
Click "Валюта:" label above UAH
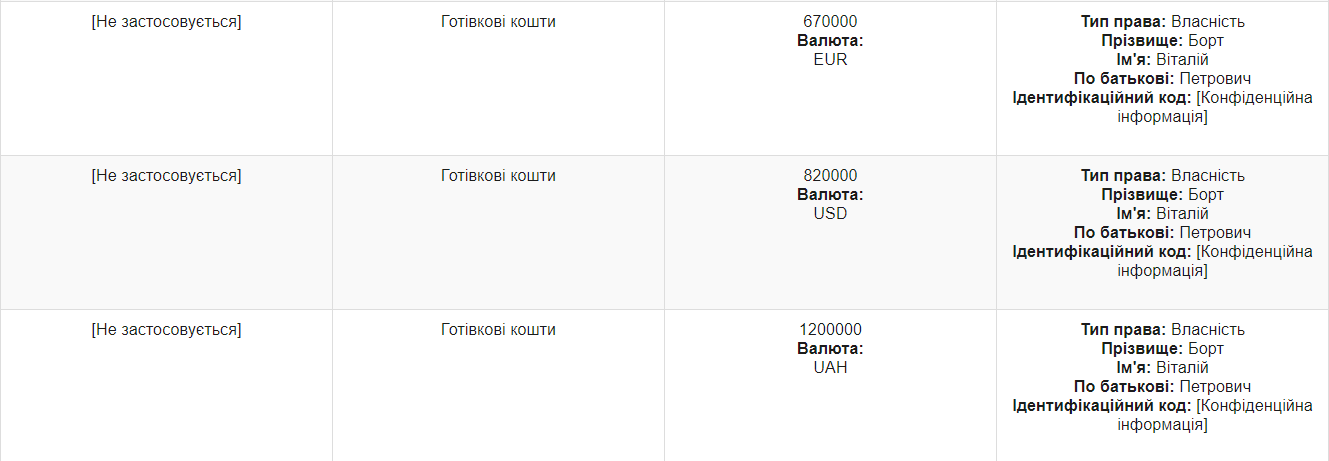click(x=830, y=349)
